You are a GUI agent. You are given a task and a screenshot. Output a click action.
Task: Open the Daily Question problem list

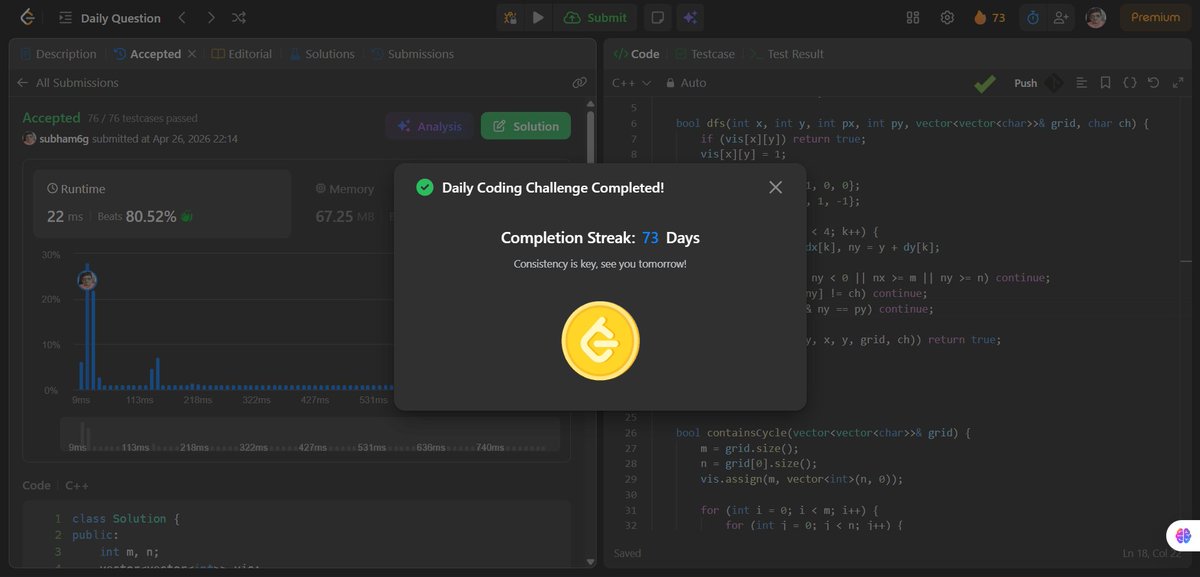pyautogui.click(x=109, y=18)
